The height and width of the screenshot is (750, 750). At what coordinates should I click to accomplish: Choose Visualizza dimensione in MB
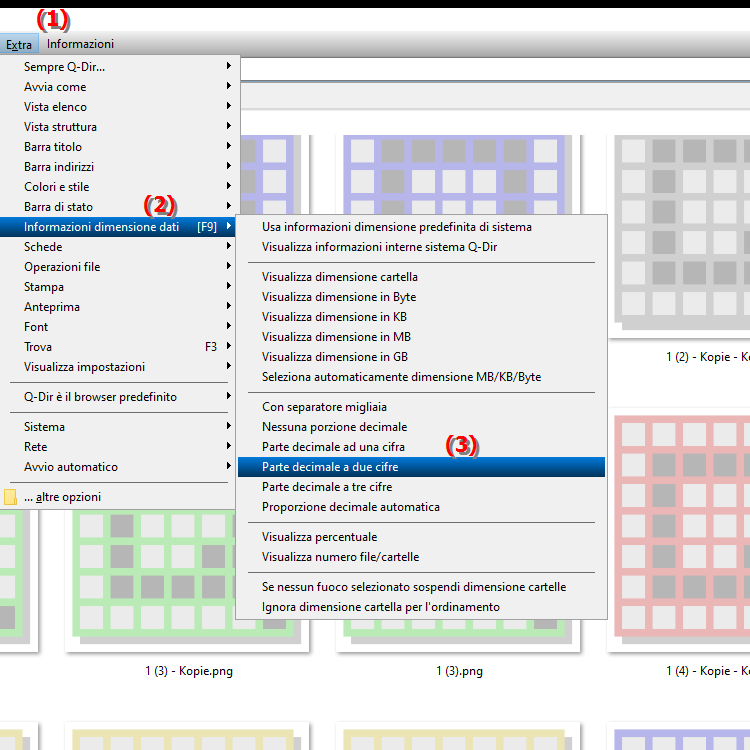[421, 337]
